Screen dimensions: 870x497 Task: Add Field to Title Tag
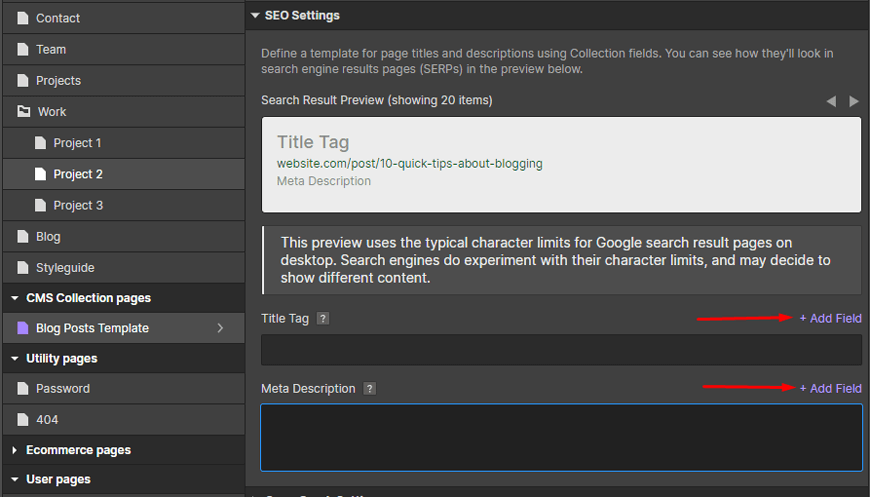click(x=831, y=318)
